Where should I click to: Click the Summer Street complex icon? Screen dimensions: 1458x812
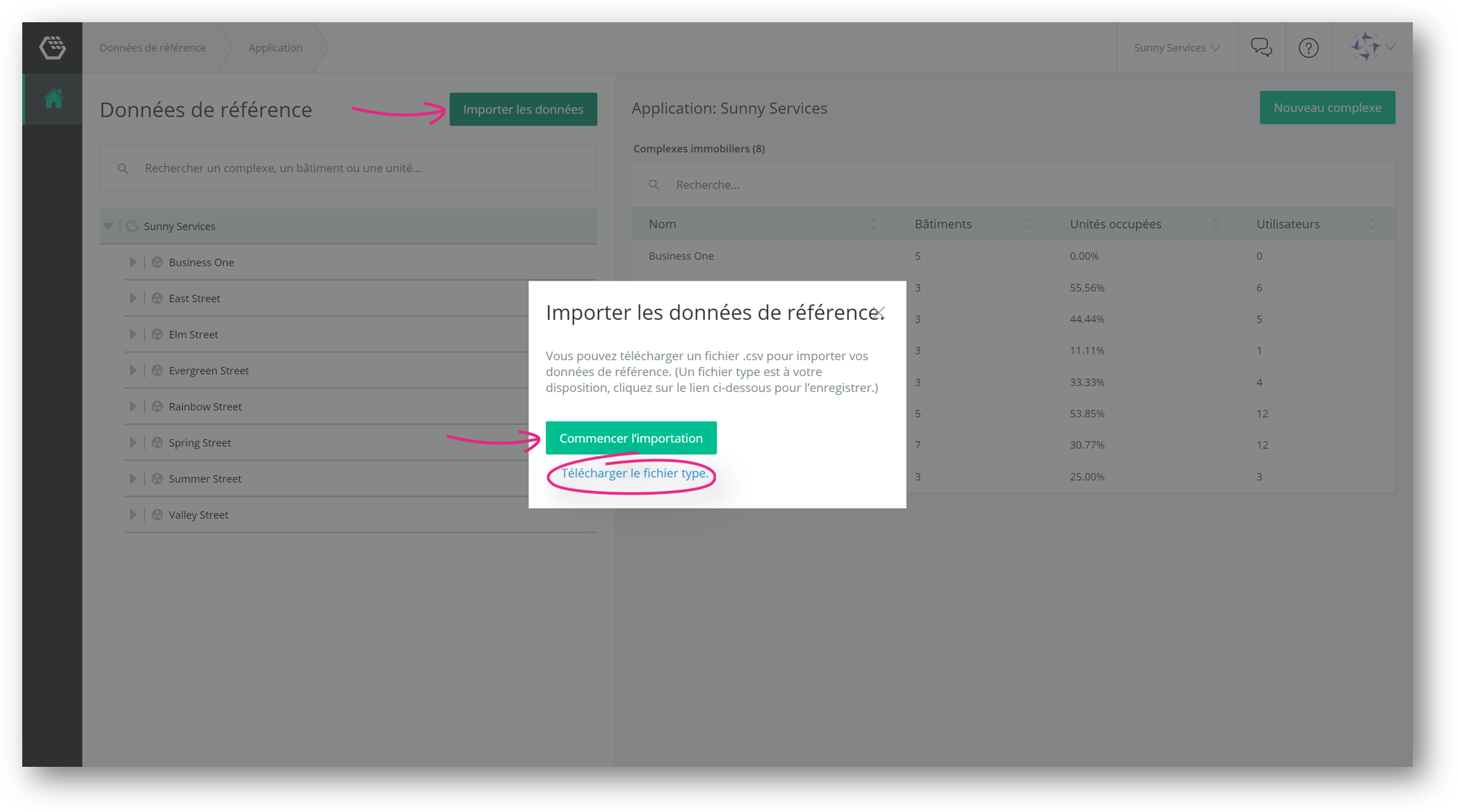(x=157, y=479)
